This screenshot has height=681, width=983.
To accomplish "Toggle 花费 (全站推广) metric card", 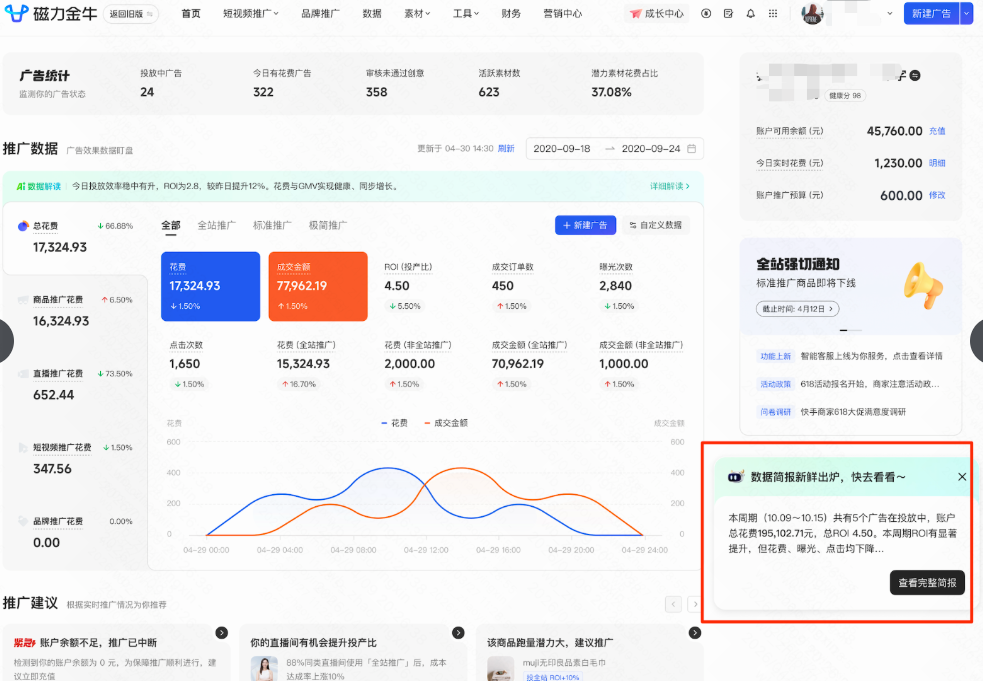I will point(318,365).
